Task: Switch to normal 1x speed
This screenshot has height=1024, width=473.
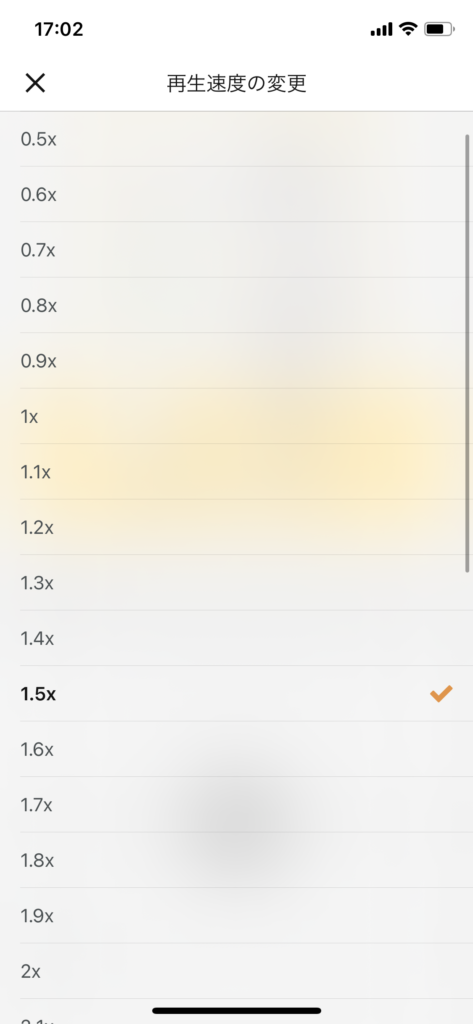Action: tap(236, 417)
